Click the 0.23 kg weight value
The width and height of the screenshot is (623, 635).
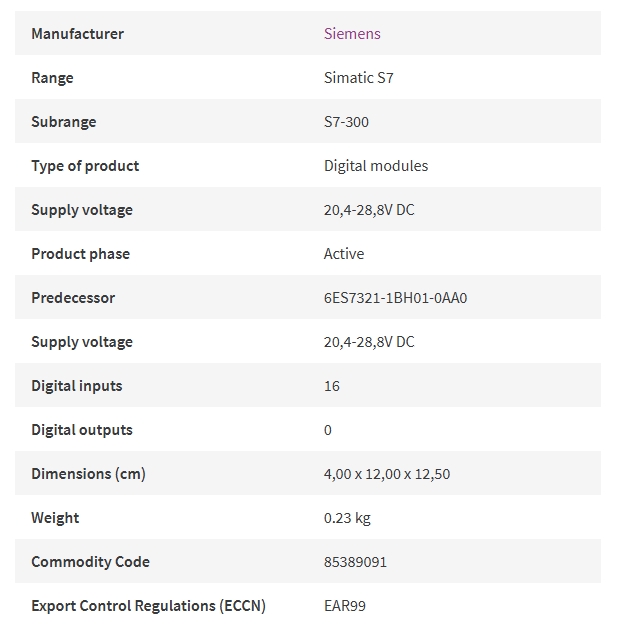click(x=347, y=518)
